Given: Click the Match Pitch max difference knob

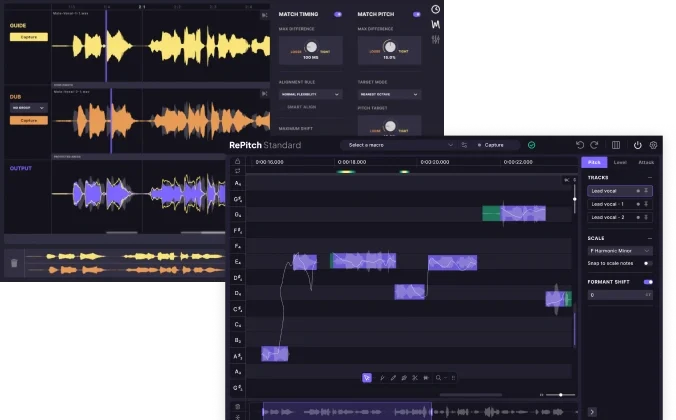Looking at the screenshot, I should click(389, 46).
